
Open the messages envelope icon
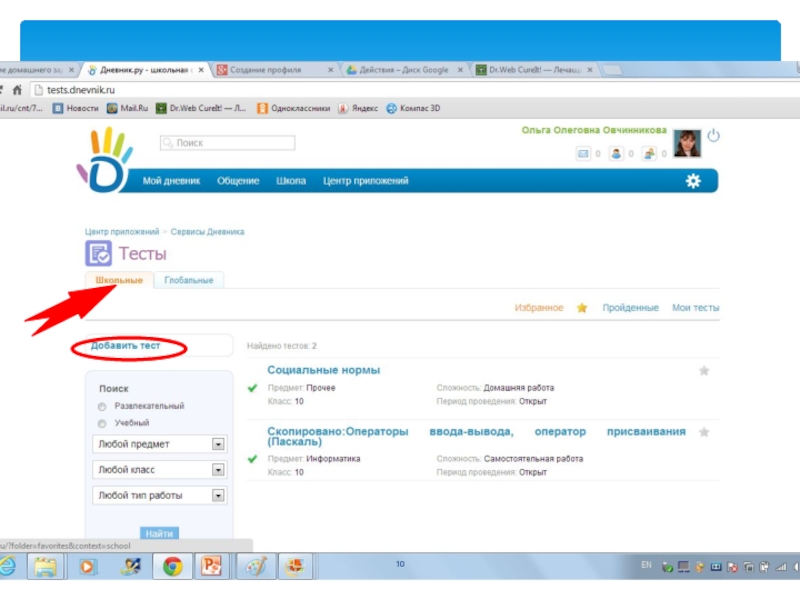click(583, 153)
